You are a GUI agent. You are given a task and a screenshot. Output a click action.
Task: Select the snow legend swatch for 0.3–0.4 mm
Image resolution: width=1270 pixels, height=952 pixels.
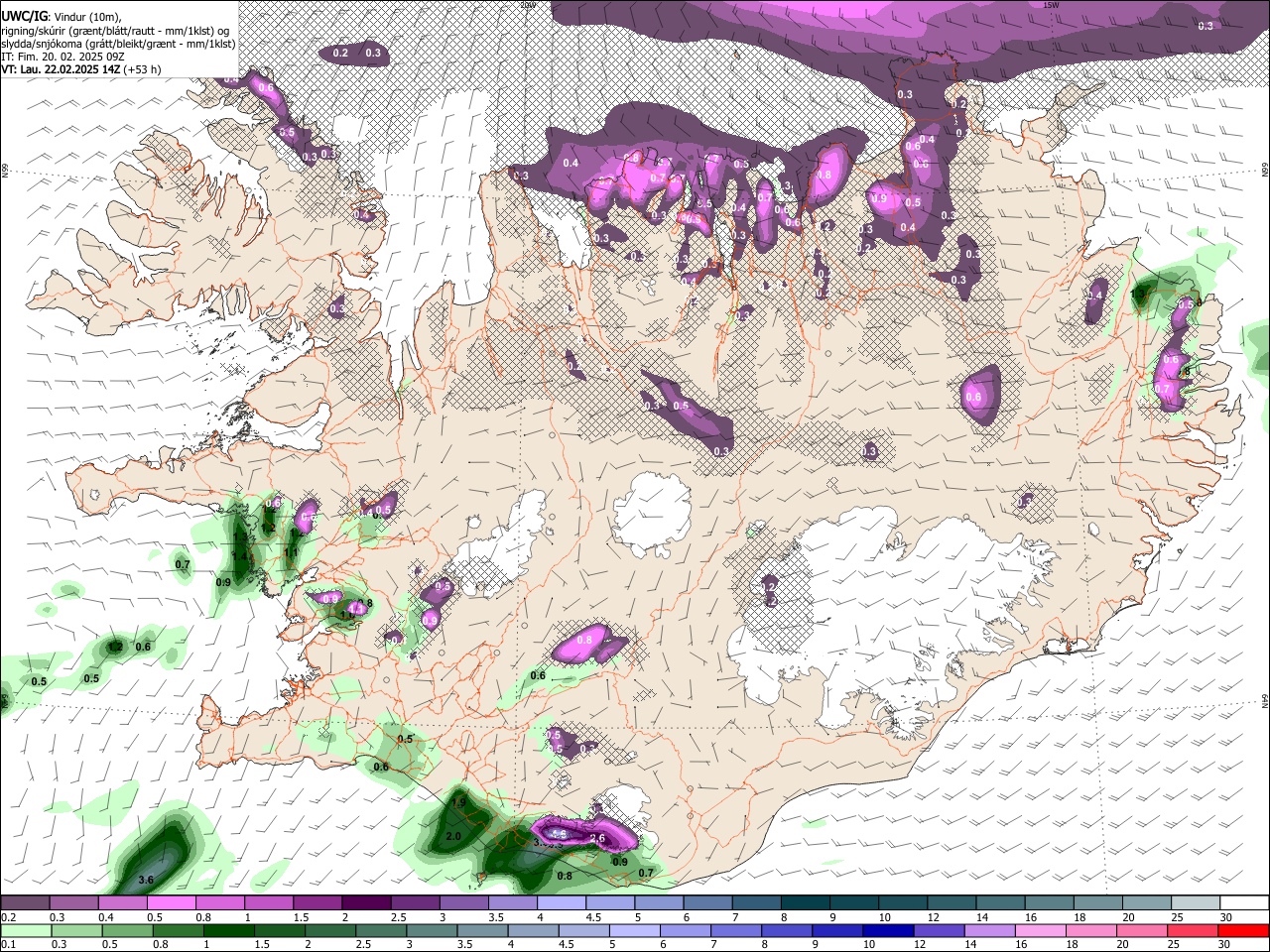tap(74, 903)
